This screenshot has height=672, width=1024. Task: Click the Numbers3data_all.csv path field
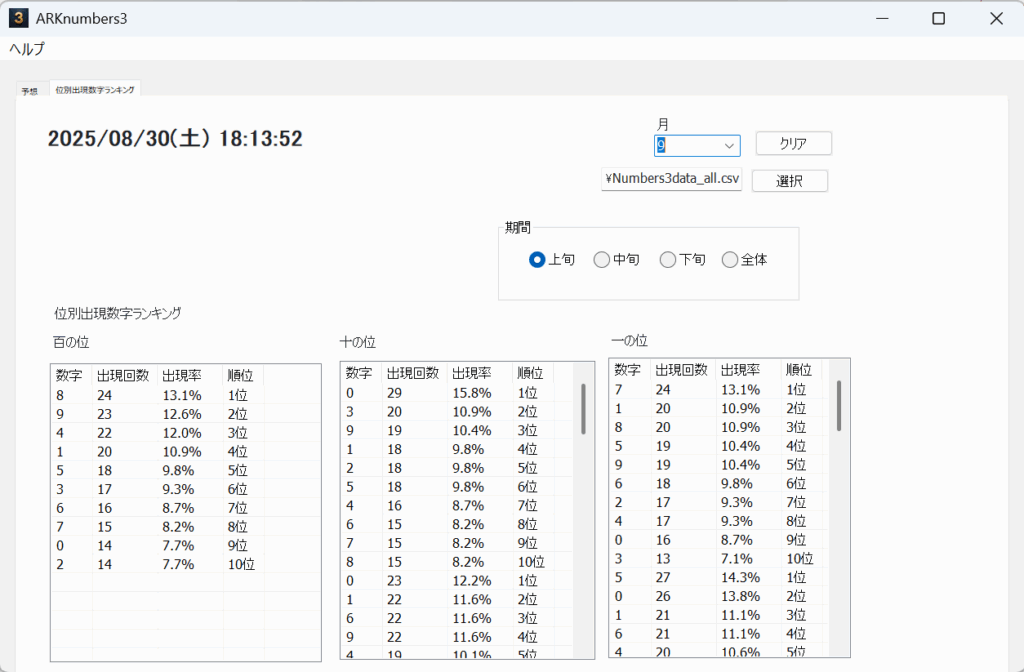tap(671, 179)
